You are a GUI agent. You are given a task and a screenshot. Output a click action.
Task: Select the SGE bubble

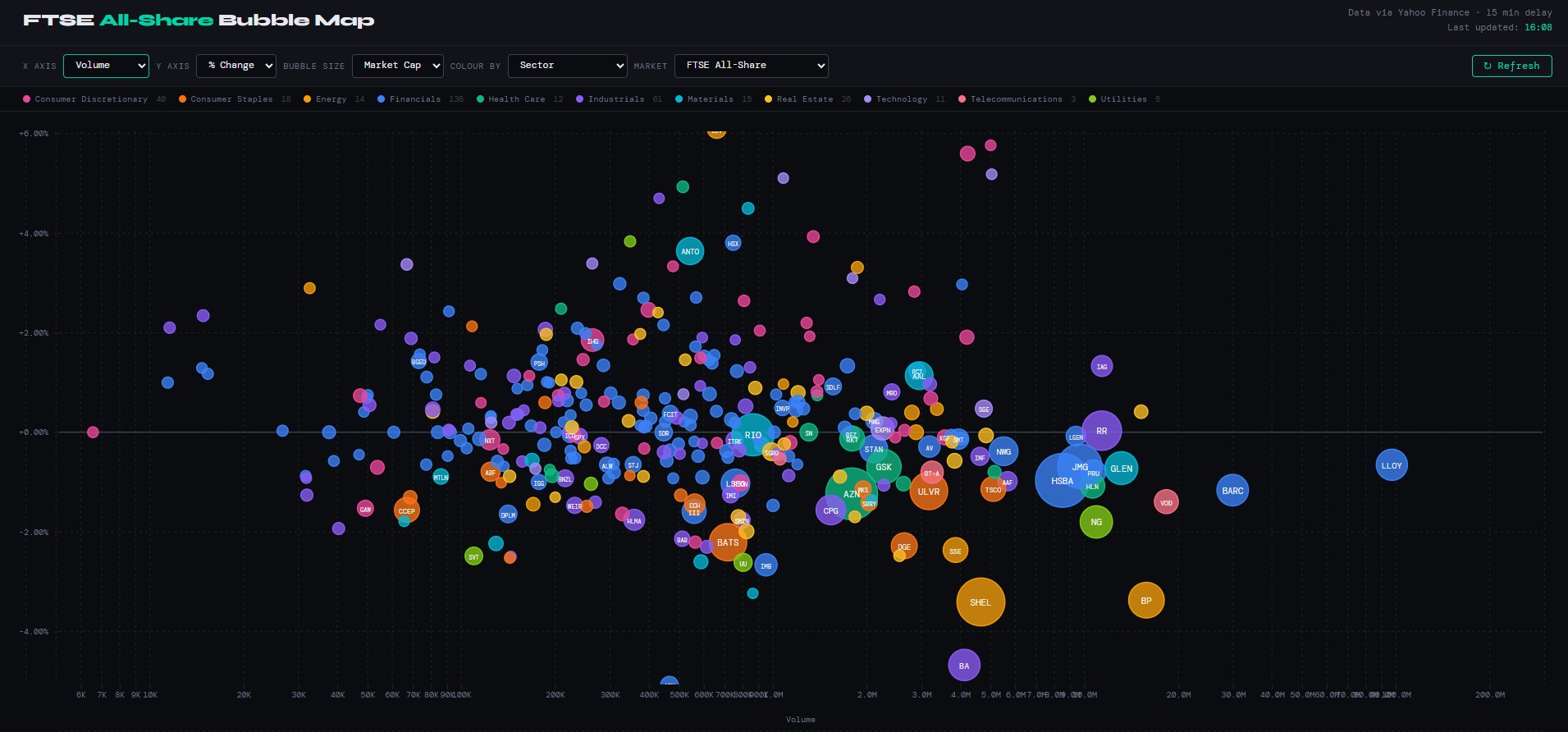[984, 409]
